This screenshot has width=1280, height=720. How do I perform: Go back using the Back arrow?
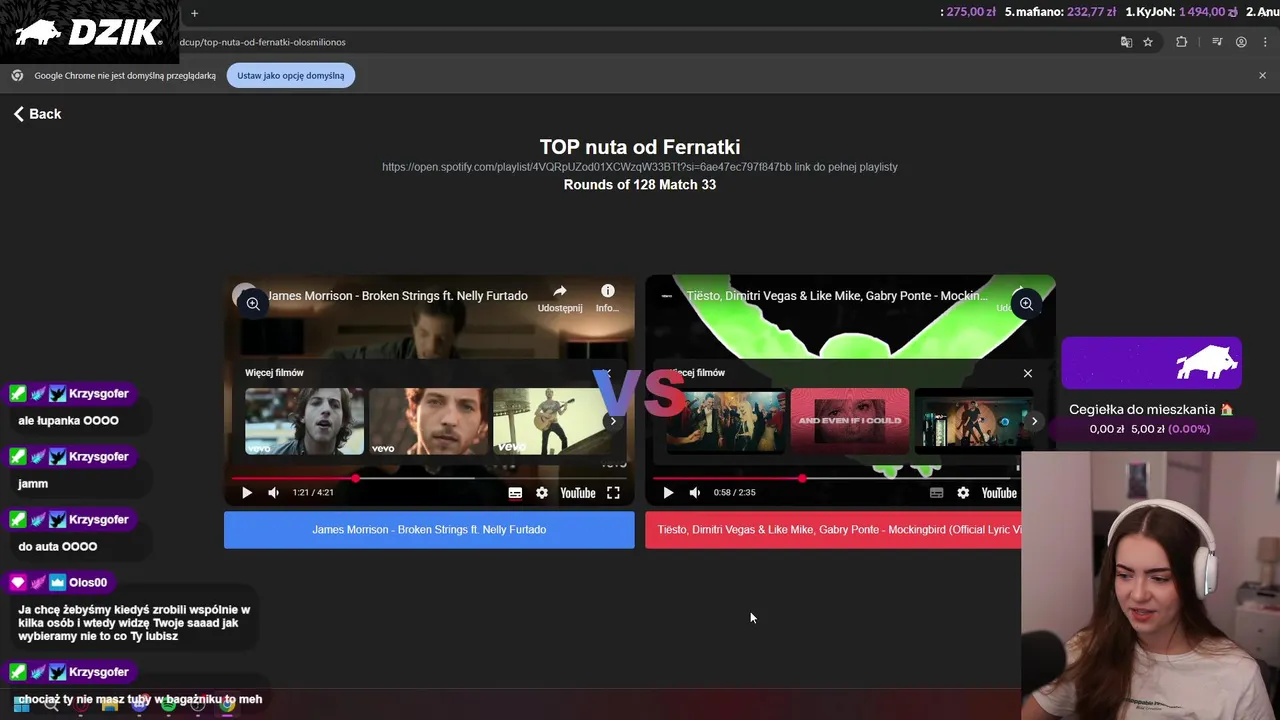click(37, 114)
